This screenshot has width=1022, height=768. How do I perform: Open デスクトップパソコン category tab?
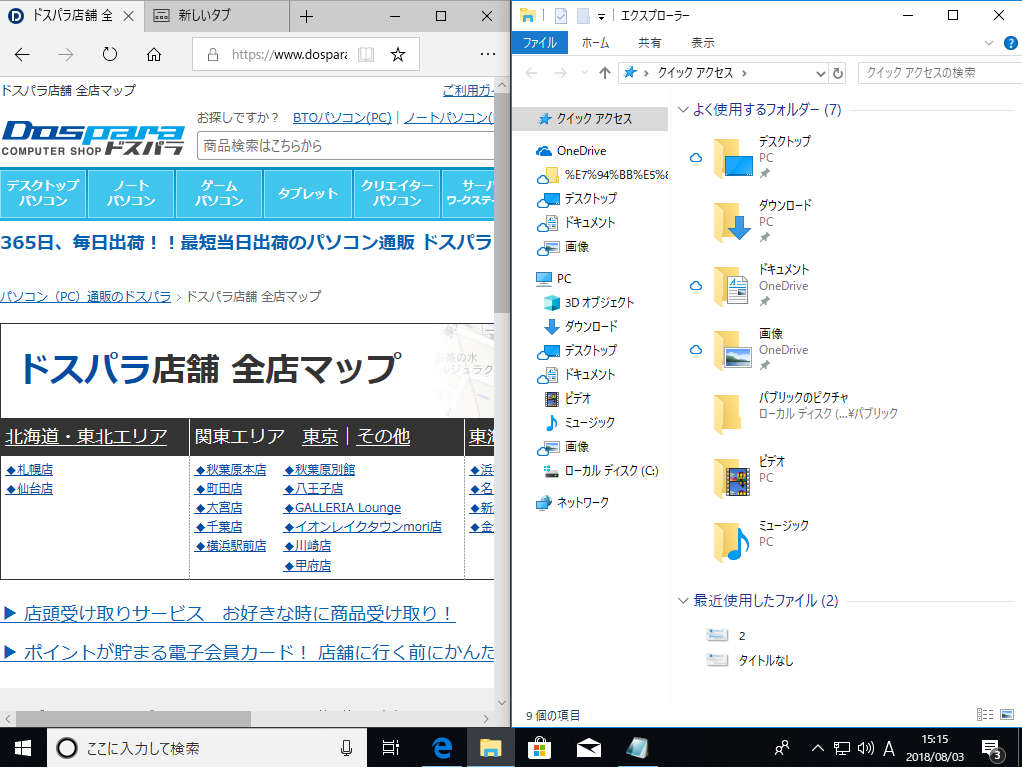[x=43, y=194]
